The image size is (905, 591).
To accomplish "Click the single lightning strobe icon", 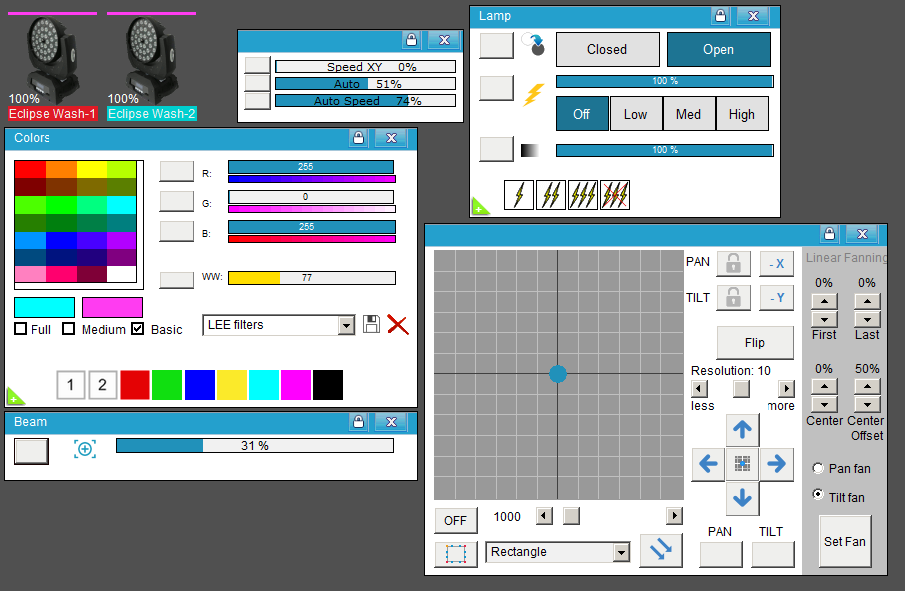I will point(519,194).
